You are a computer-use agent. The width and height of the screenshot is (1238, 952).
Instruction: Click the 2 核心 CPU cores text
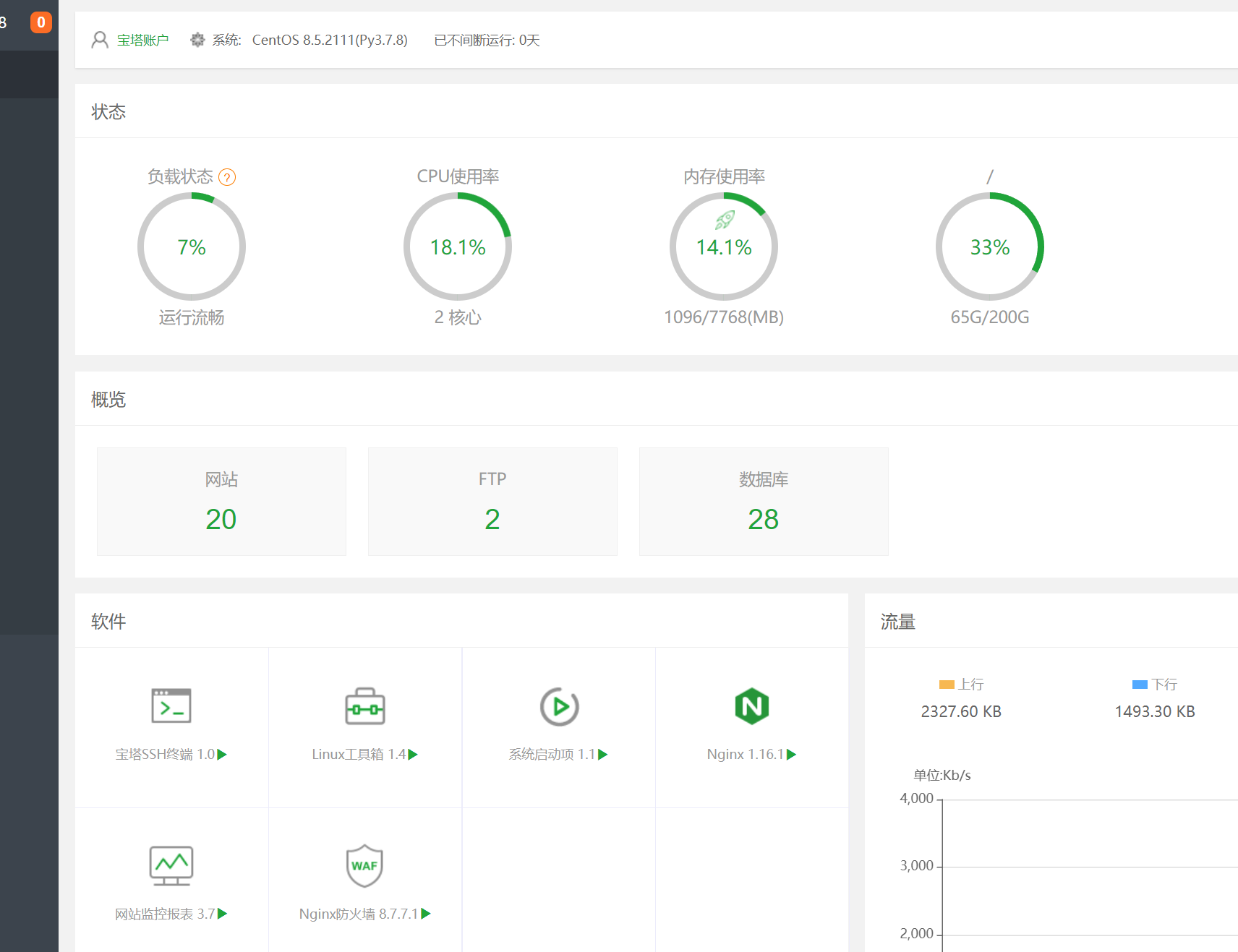[x=458, y=317]
